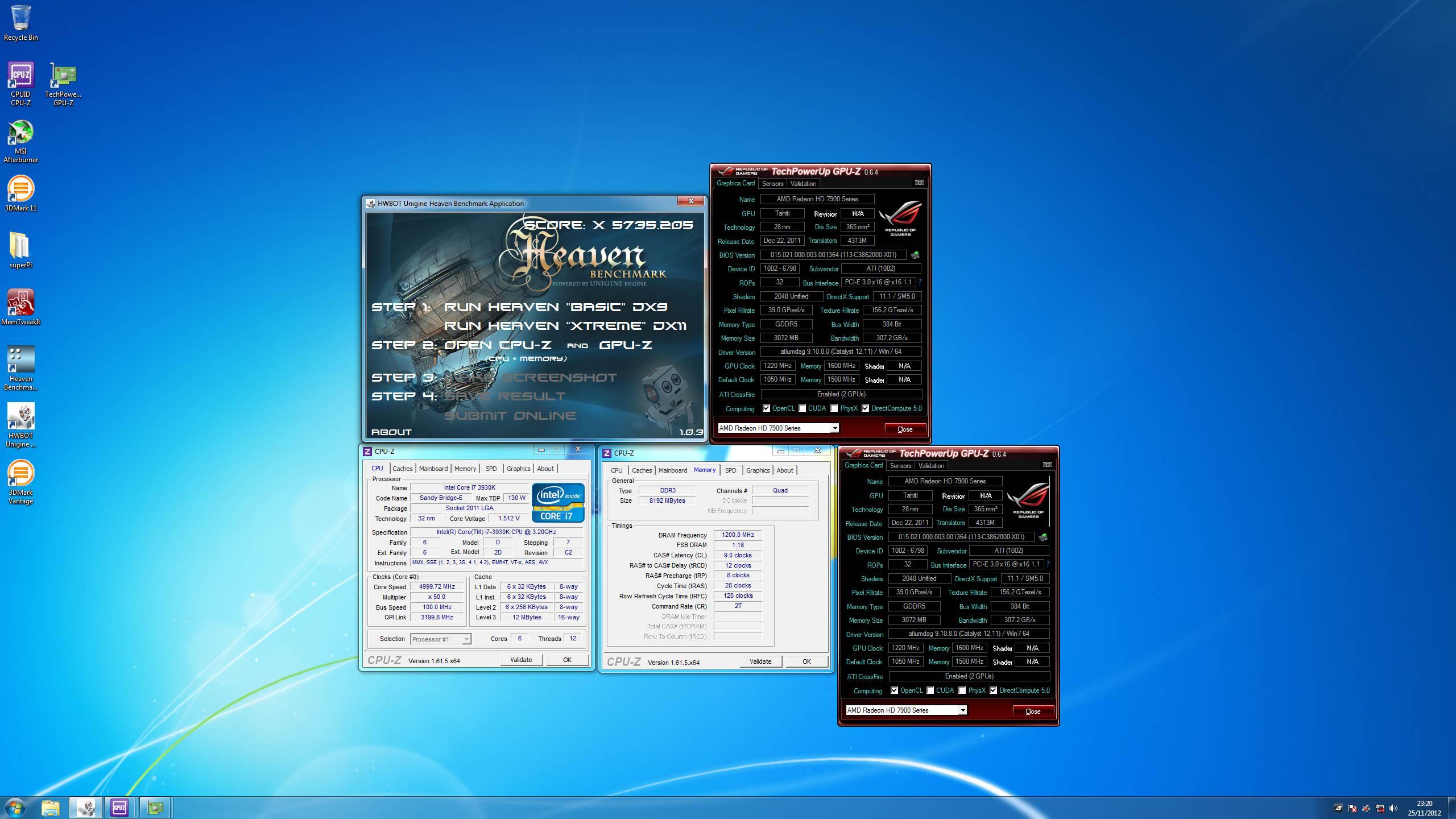
Task: Open SPD tab in right CPU-Z window
Action: tap(731, 470)
